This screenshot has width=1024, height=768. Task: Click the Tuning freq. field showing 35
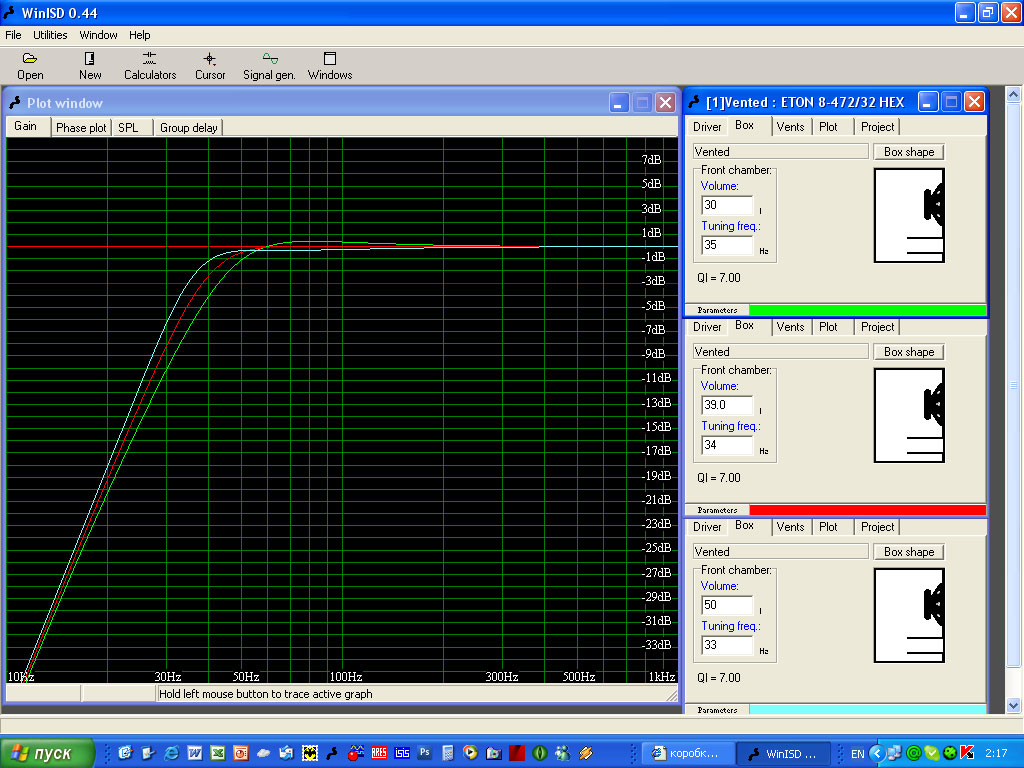click(727, 245)
